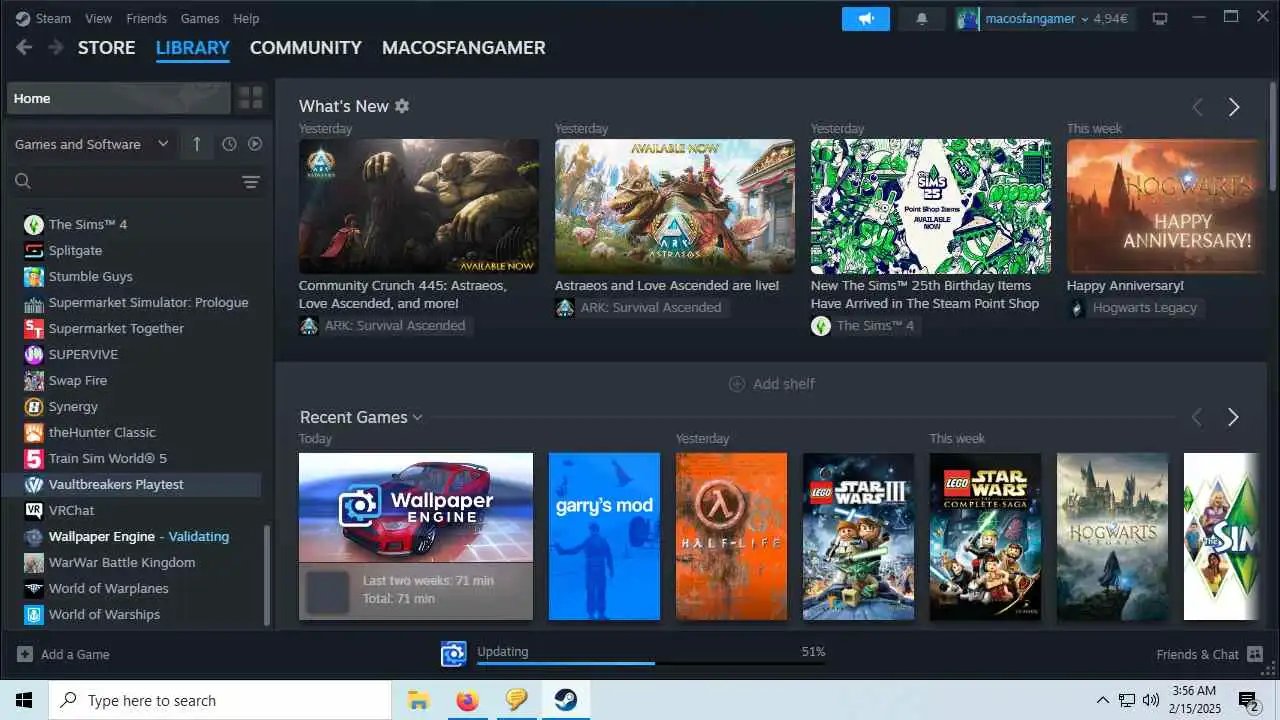
Task: Show next What's New items arrow
Action: (1234, 107)
